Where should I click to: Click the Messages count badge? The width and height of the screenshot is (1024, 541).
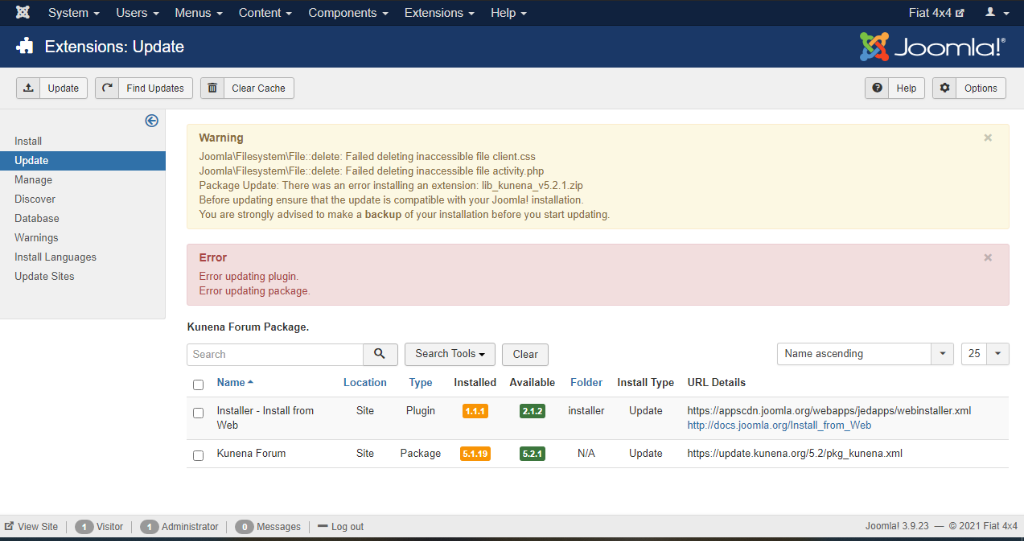244,527
